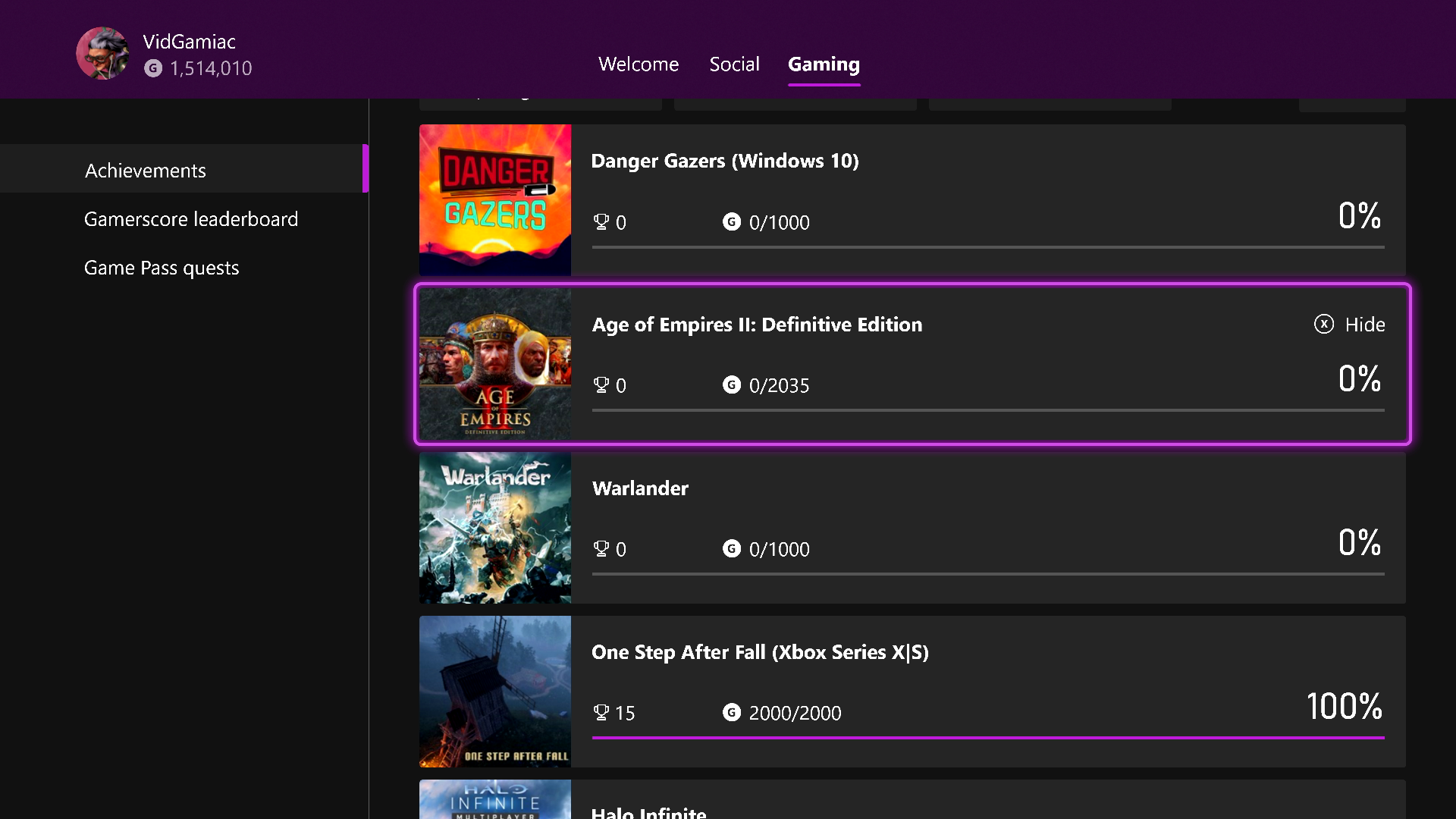Open Gamerscore leaderboard in sidebar
The image size is (1456, 819).
pos(191,219)
